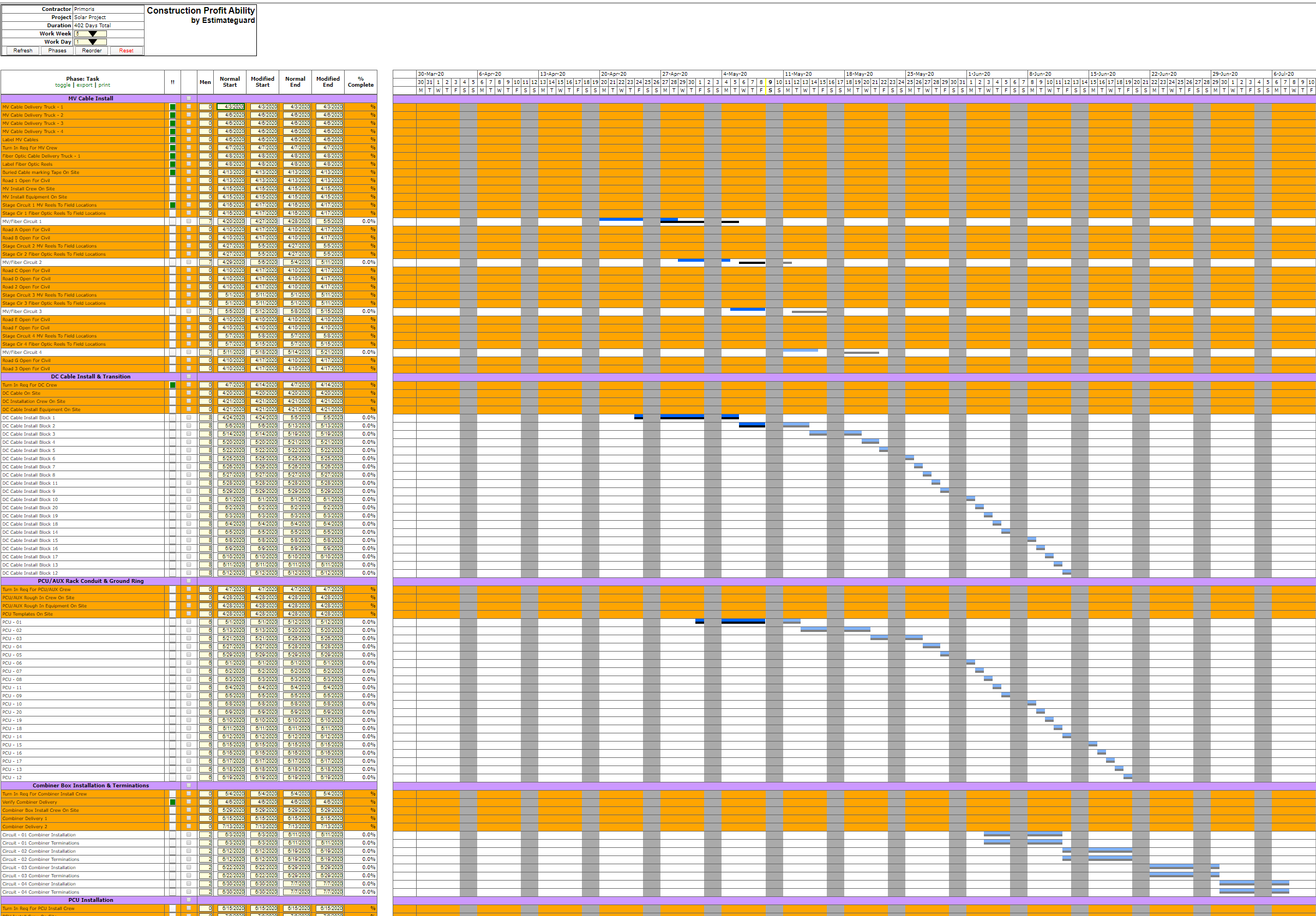1316x916 pixels.
Task: Check the box for DC Cable Install Block 1
Action: [189, 418]
